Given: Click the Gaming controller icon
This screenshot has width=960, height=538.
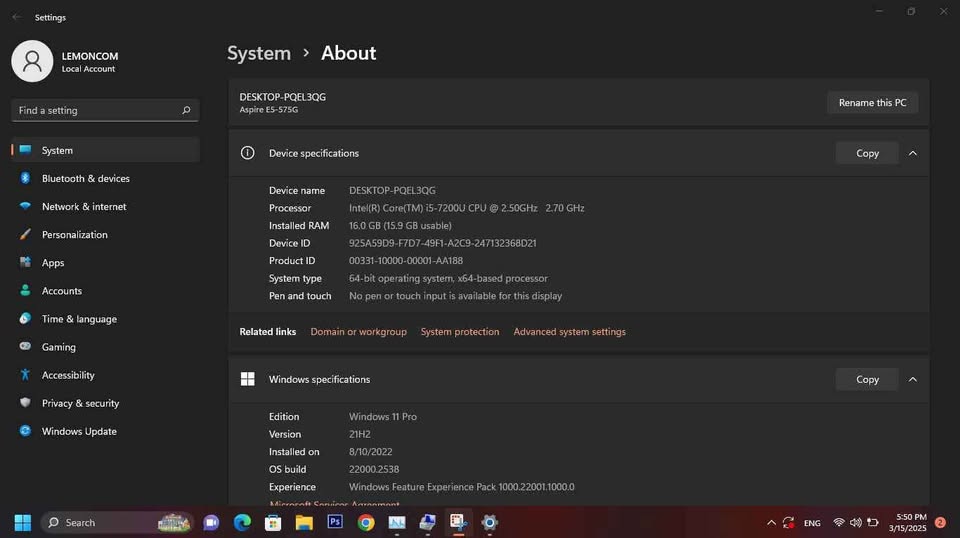Looking at the screenshot, I should 25,346.
